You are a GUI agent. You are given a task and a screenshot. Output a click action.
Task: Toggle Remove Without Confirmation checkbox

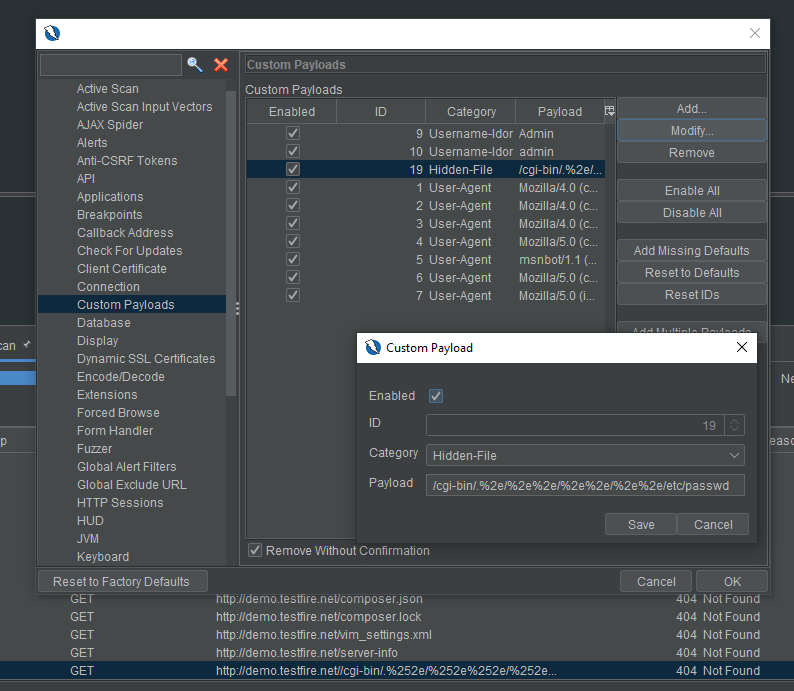click(255, 550)
